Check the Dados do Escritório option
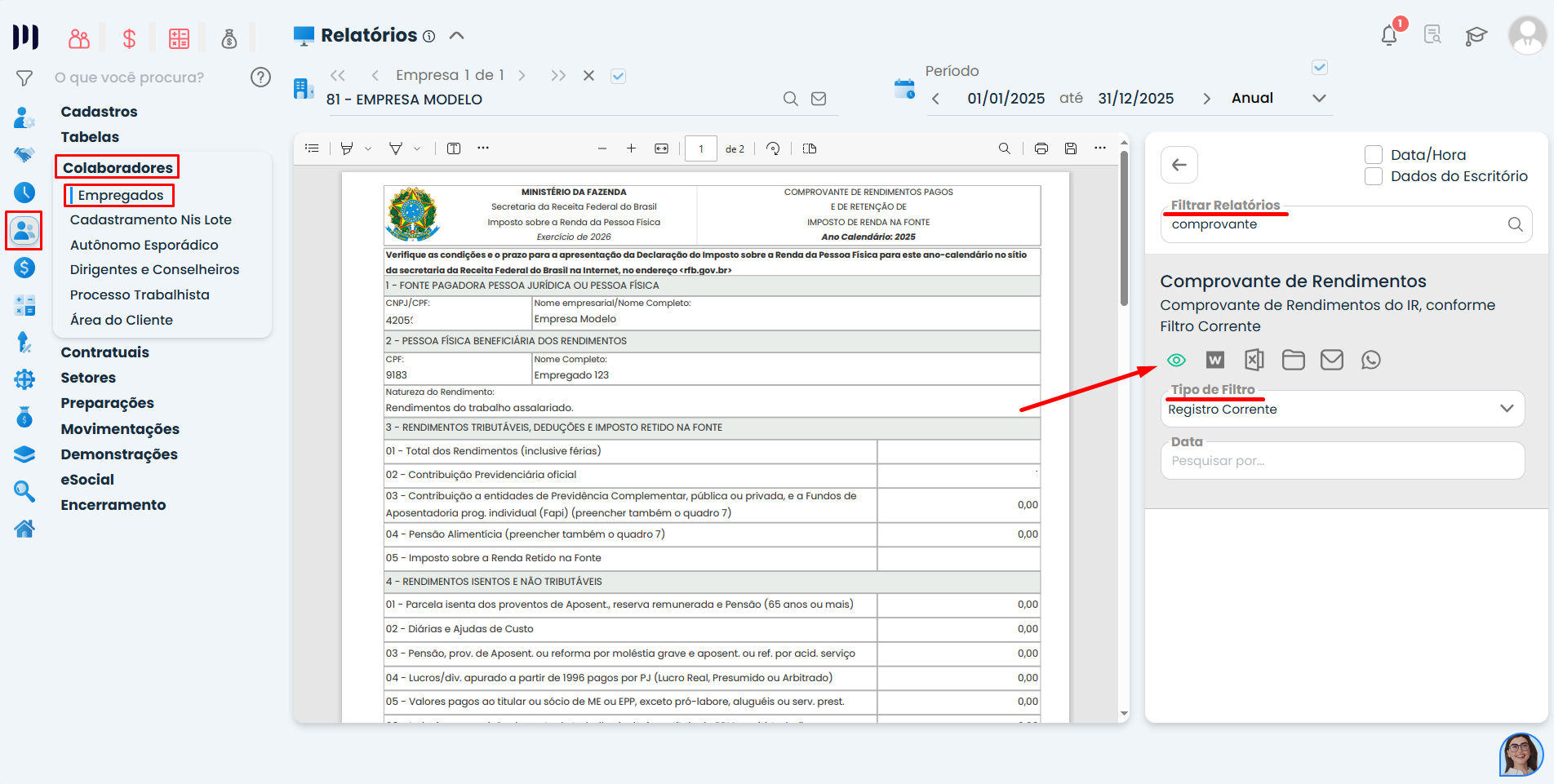The height and width of the screenshot is (784, 1554). click(1374, 176)
